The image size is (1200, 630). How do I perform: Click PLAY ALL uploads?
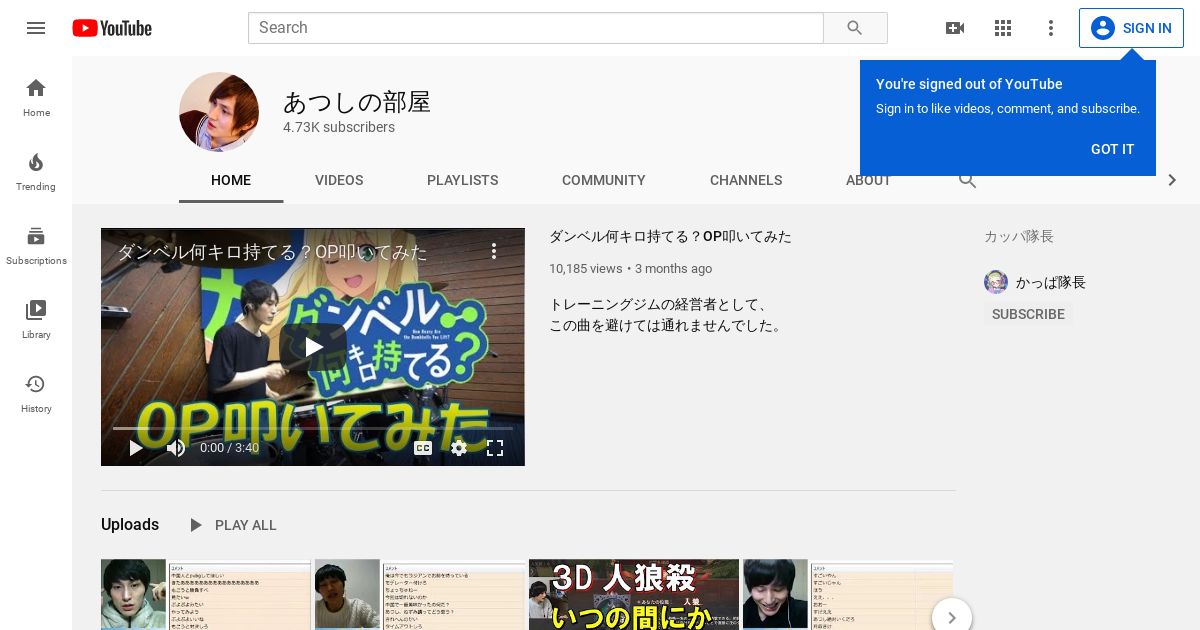point(232,525)
